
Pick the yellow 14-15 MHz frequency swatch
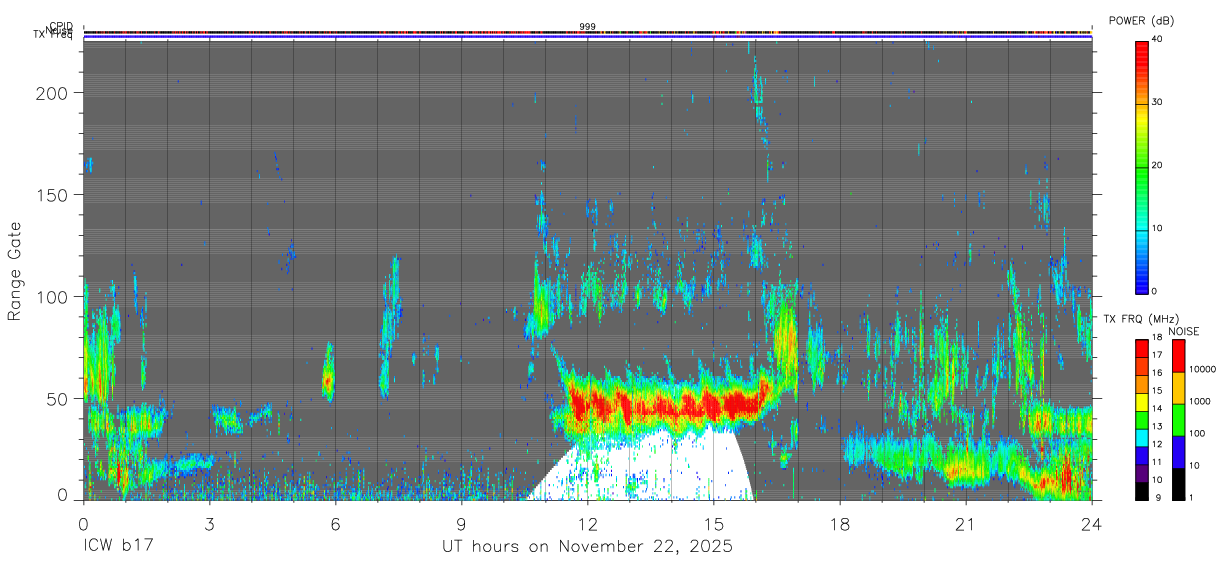(x=1141, y=402)
